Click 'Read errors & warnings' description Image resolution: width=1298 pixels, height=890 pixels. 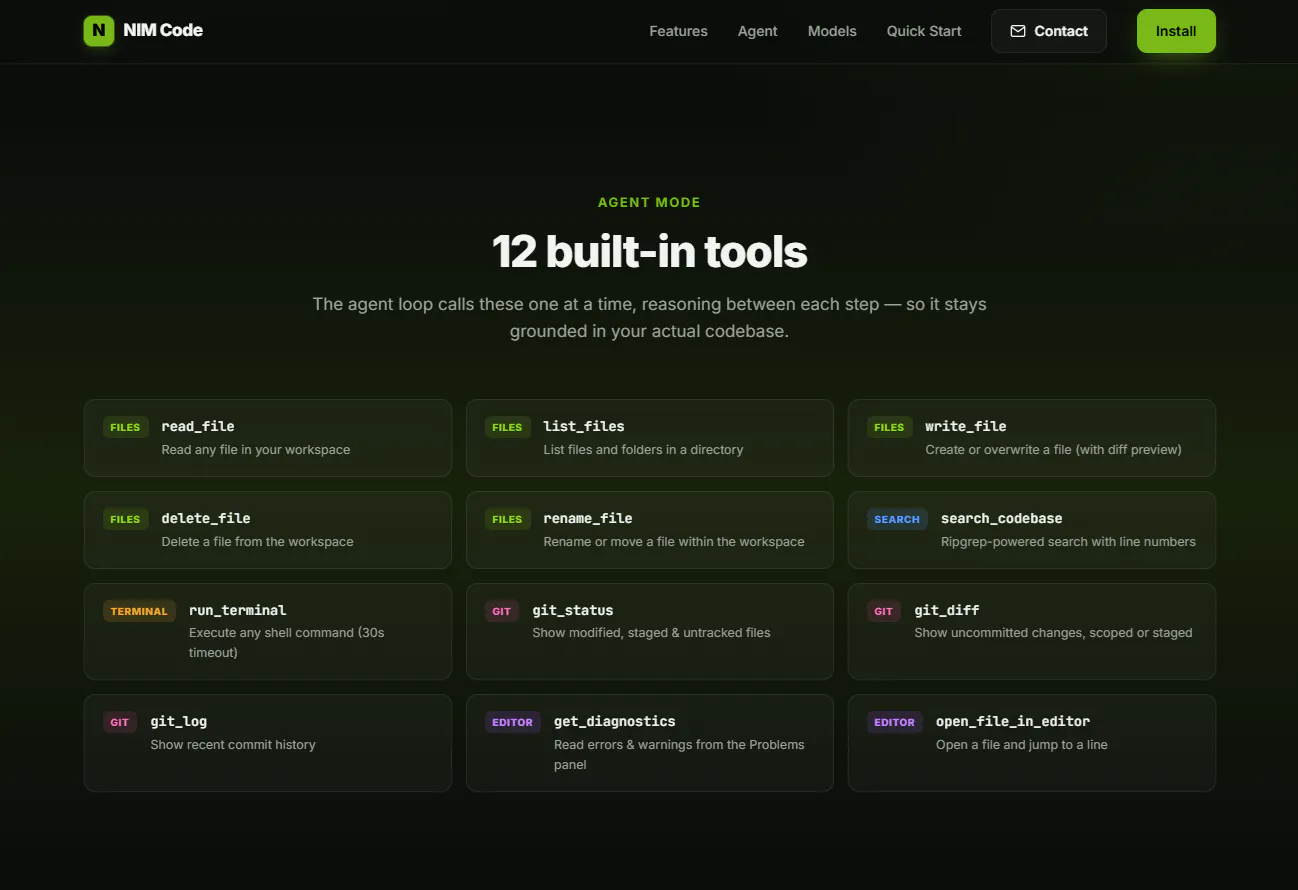pos(679,755)
